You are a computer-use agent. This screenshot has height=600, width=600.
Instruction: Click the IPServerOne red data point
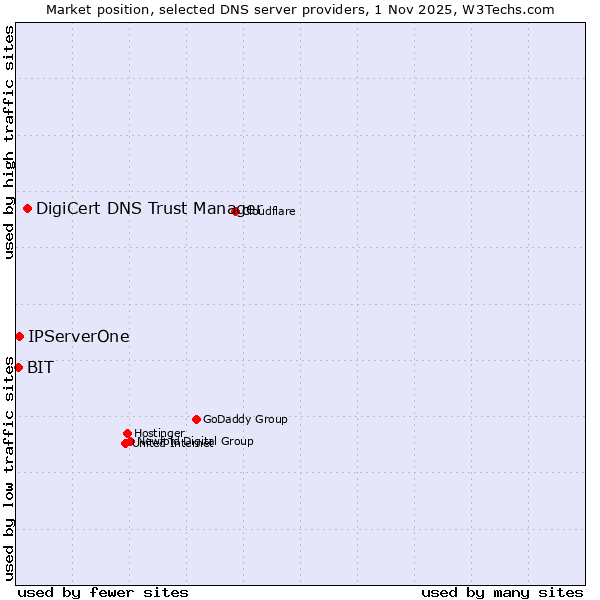[x=19, y=336]
